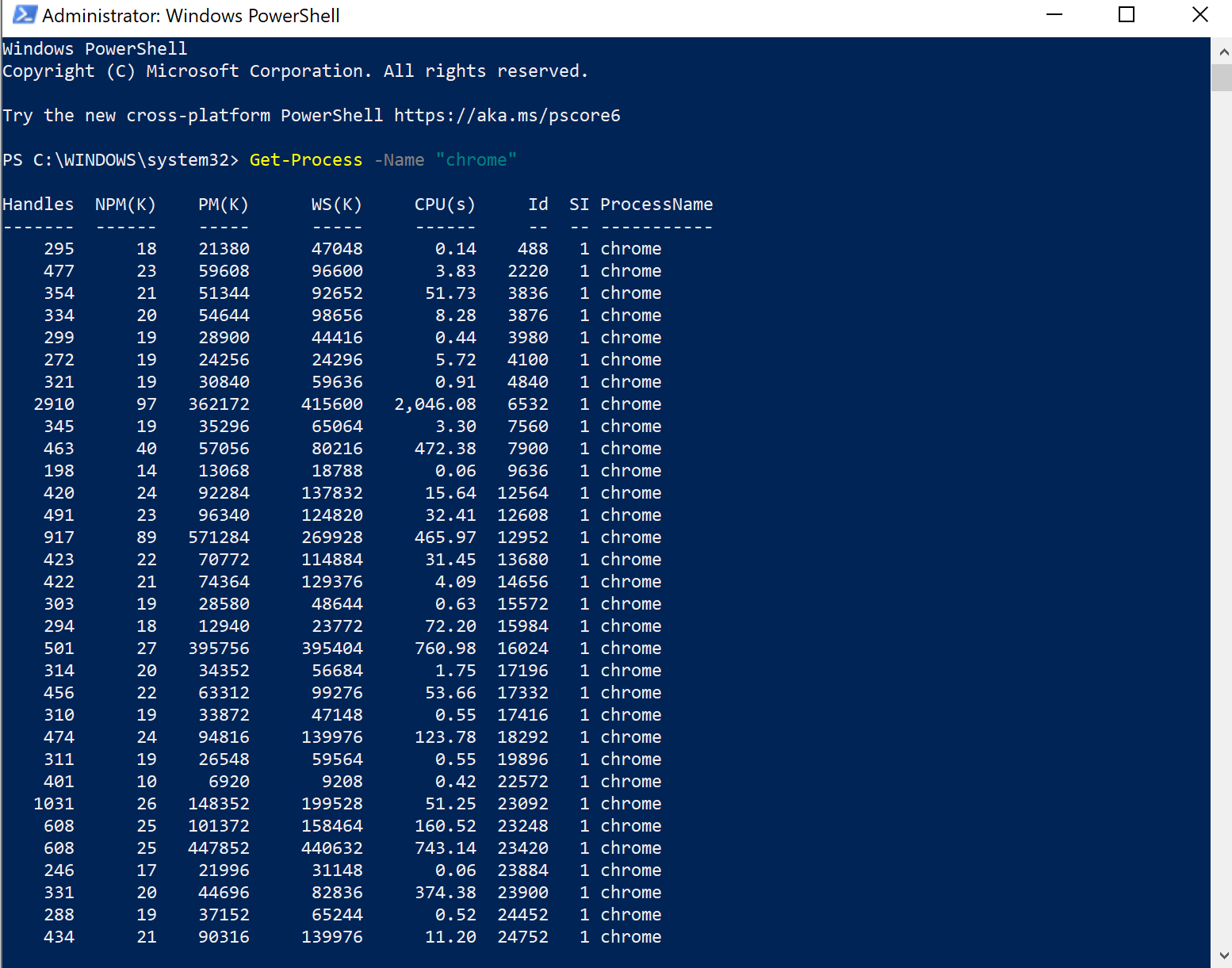The height and width of the screenshot is (968, 1232).
Task: Click the Handles column header
Action: coord(38,205)
